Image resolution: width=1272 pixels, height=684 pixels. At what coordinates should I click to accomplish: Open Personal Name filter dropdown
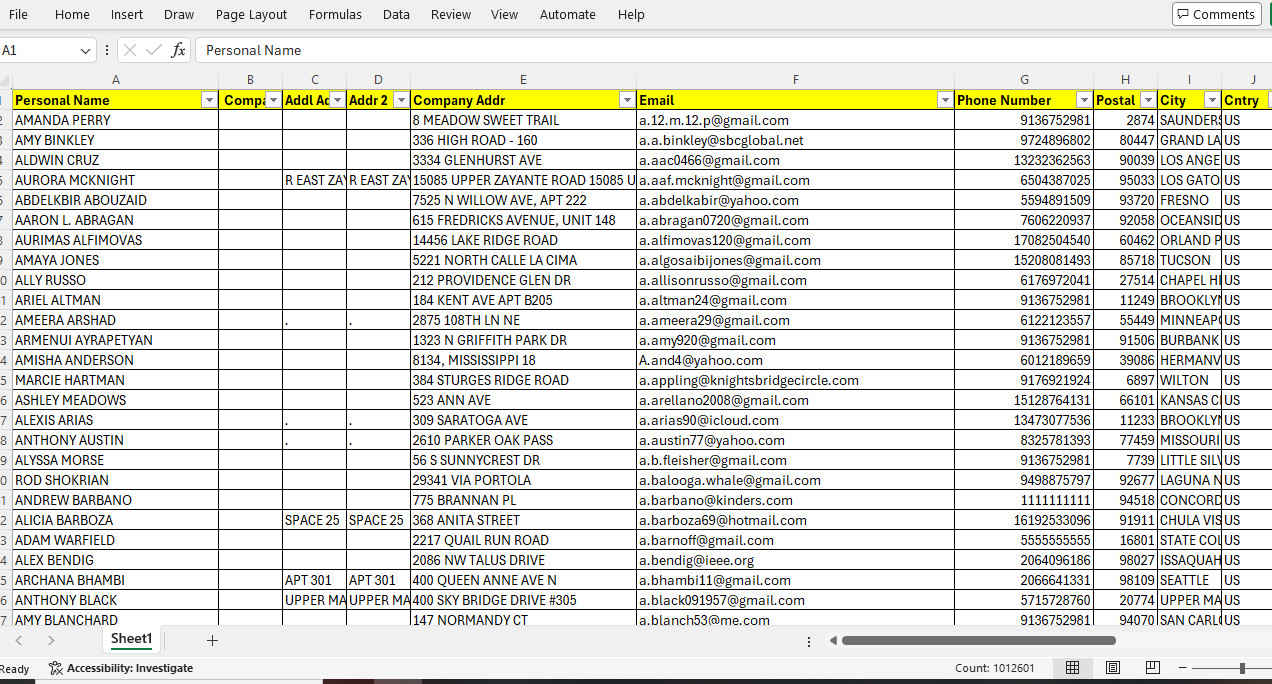click(209, 100)
